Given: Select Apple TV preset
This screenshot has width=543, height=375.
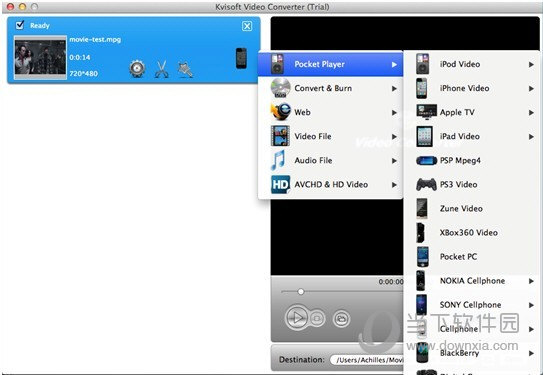Looking at the screenshot, I should click(471, 112).
